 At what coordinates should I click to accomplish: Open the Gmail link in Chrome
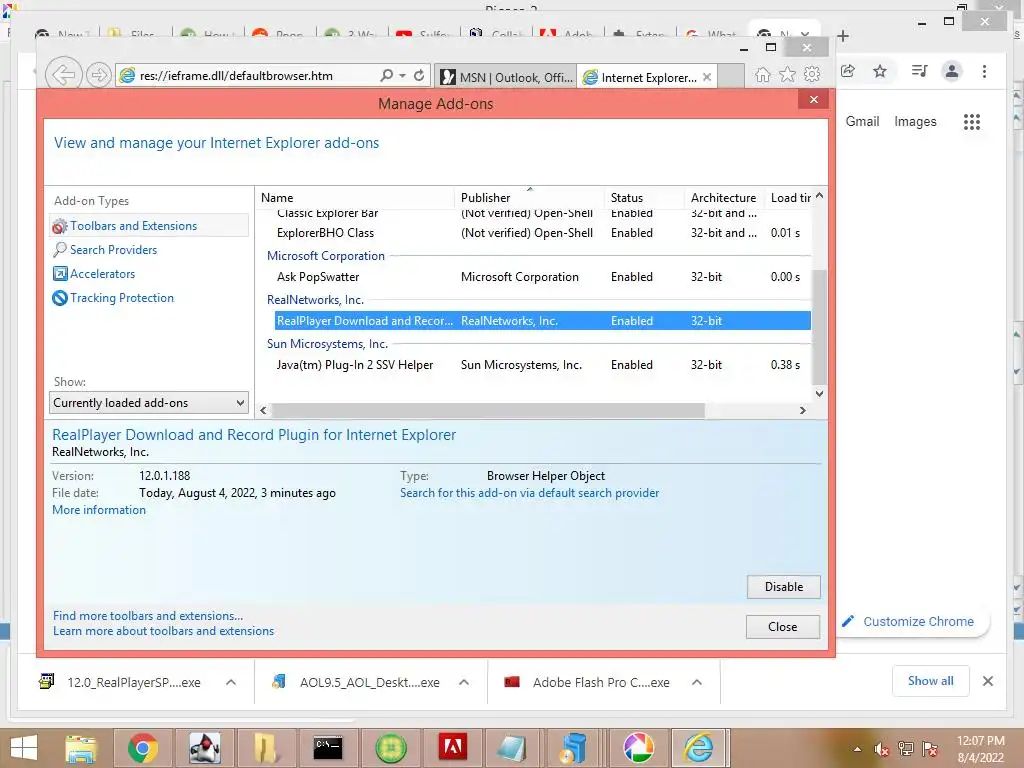click(862, 121)
